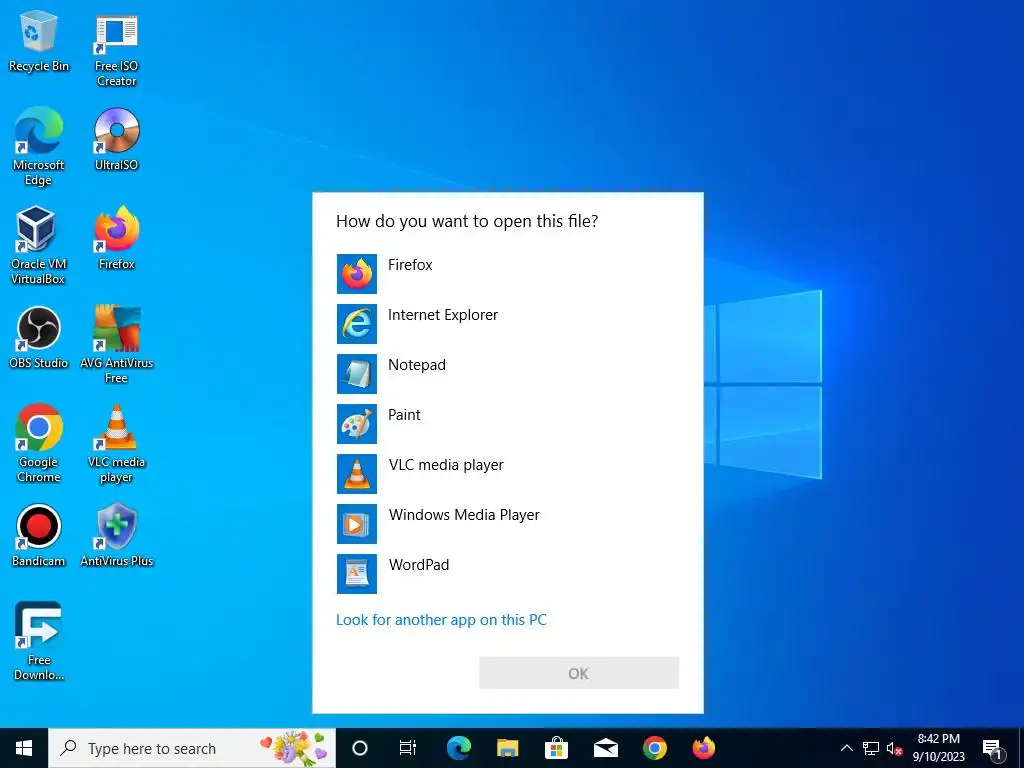Select the Recycle Bin desktop icon
Image resolution: width=1024 pixels, height=768 pixels.
(x=39, y=41)
